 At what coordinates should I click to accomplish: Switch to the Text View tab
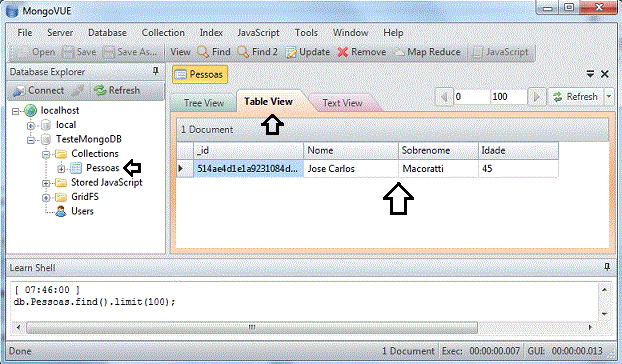click(x=342, y=103)
